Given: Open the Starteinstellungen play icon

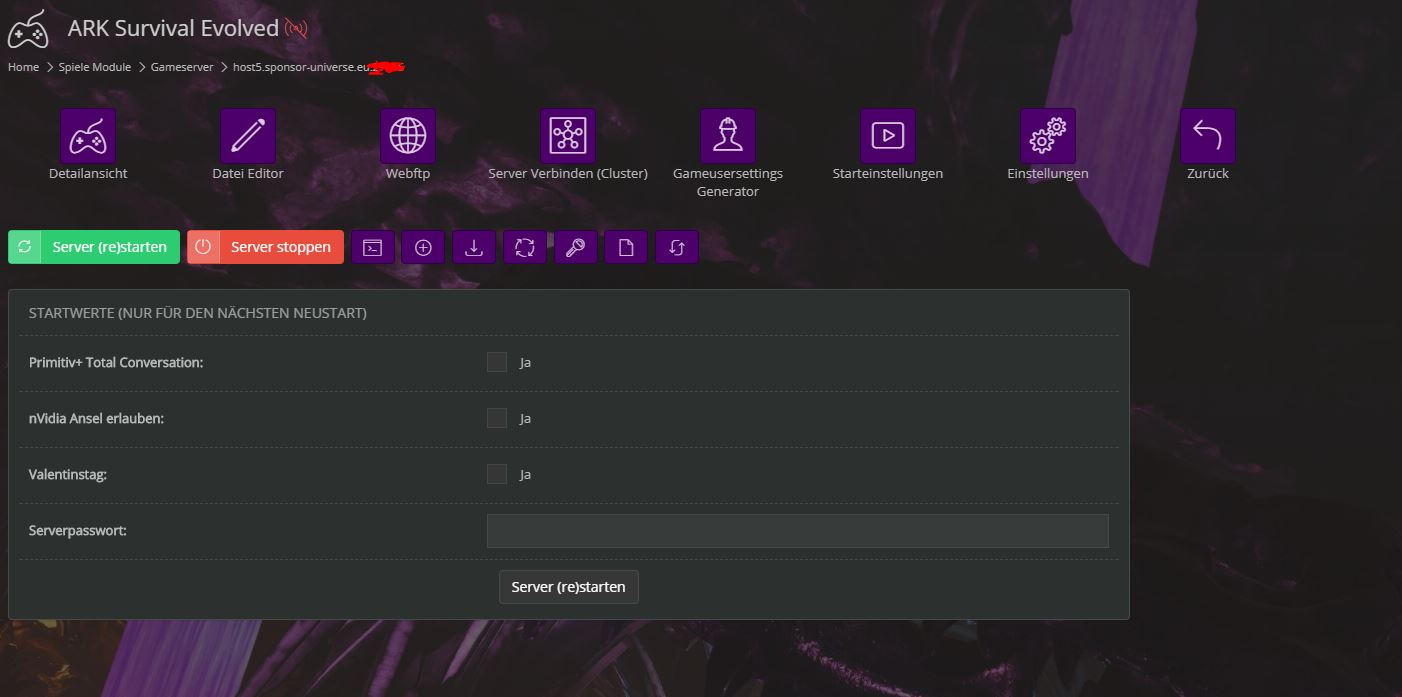Looking at the screenshot, I should [x=888, y=136].
